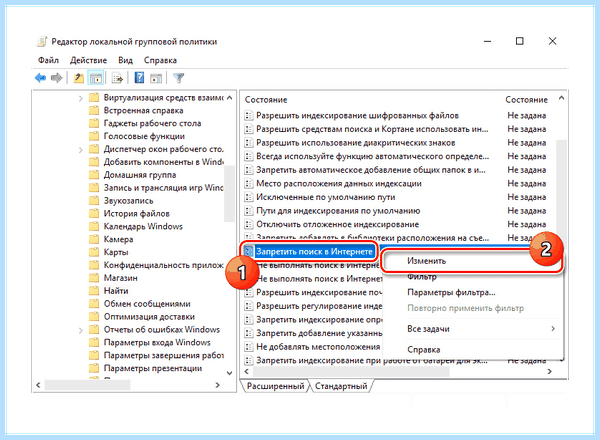Viewport: 600px width, 440px height.
Task: Toggle the action pane toolbar icon
Action: coord(156,78)
